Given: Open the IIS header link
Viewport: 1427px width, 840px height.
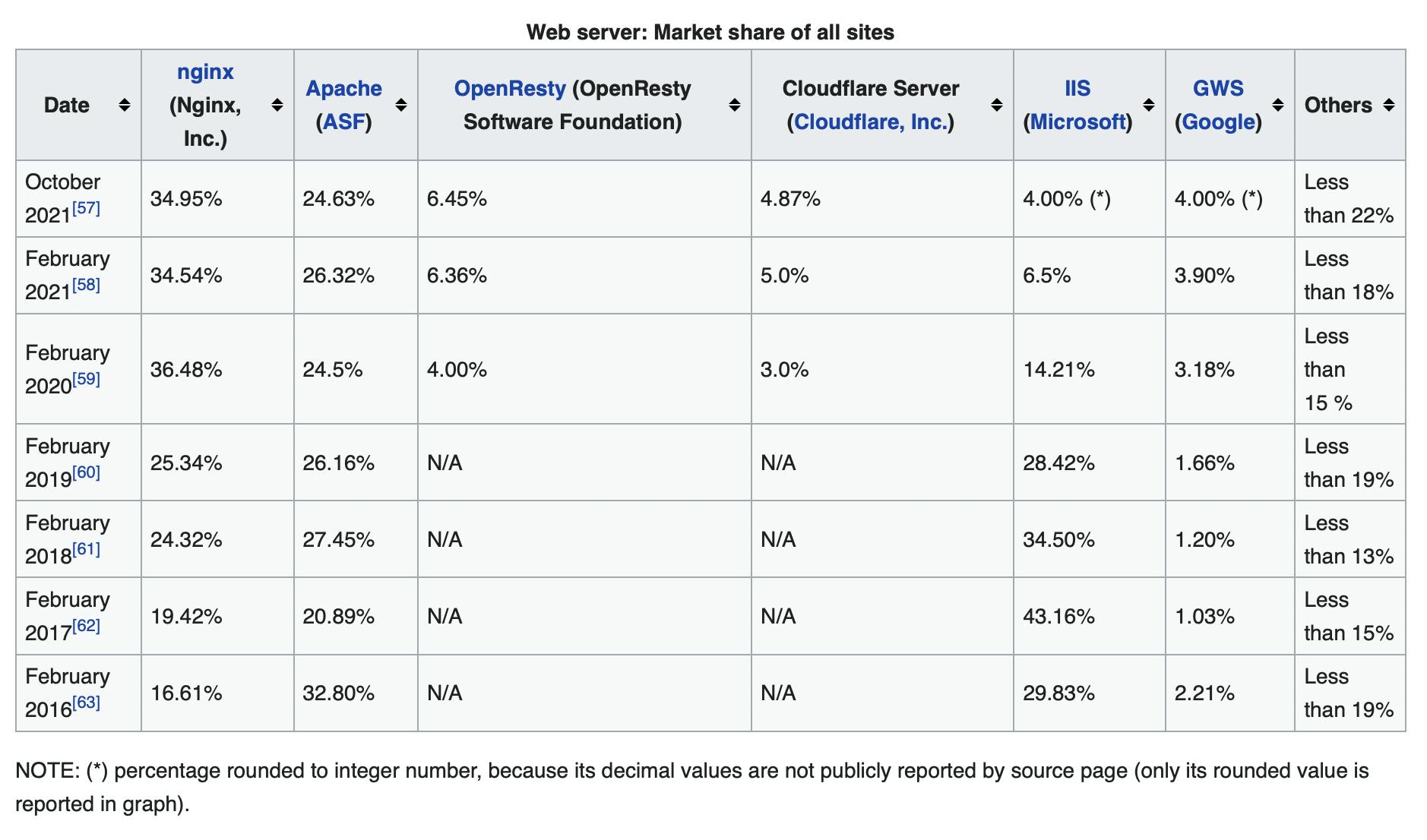Looking at the screenshot, I should tap(1077, 88).
